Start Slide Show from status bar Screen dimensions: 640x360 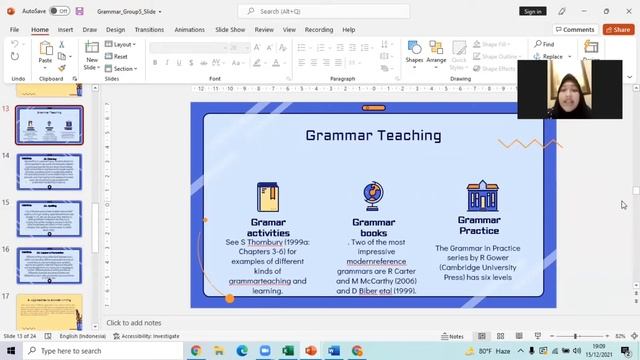tap(538, 336)
